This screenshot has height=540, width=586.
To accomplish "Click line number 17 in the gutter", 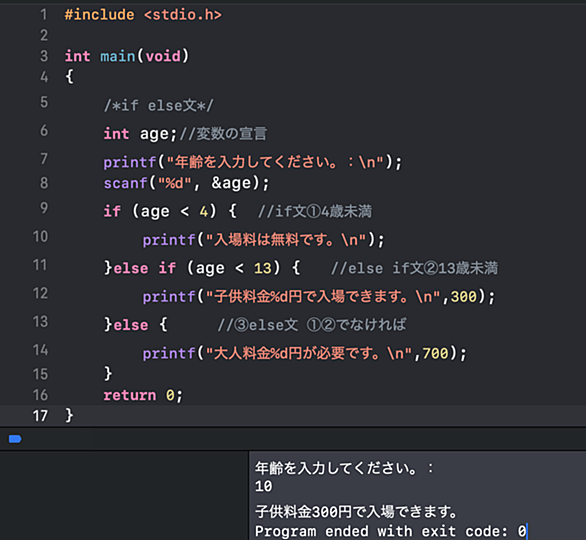I will coord(40,416).
